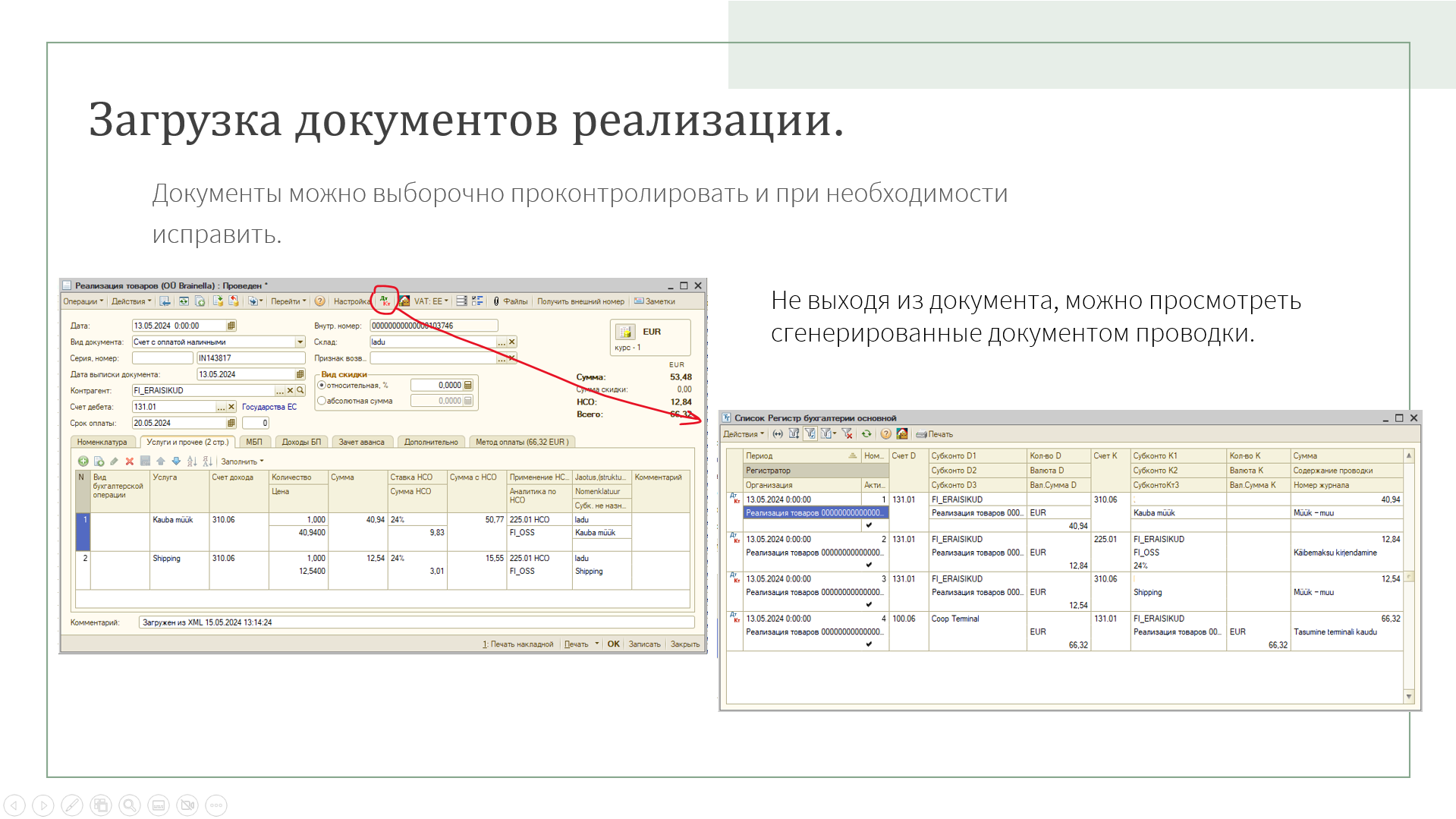Click the Записать button
This screenshot has height=819, width=1456.
[645, 644]
